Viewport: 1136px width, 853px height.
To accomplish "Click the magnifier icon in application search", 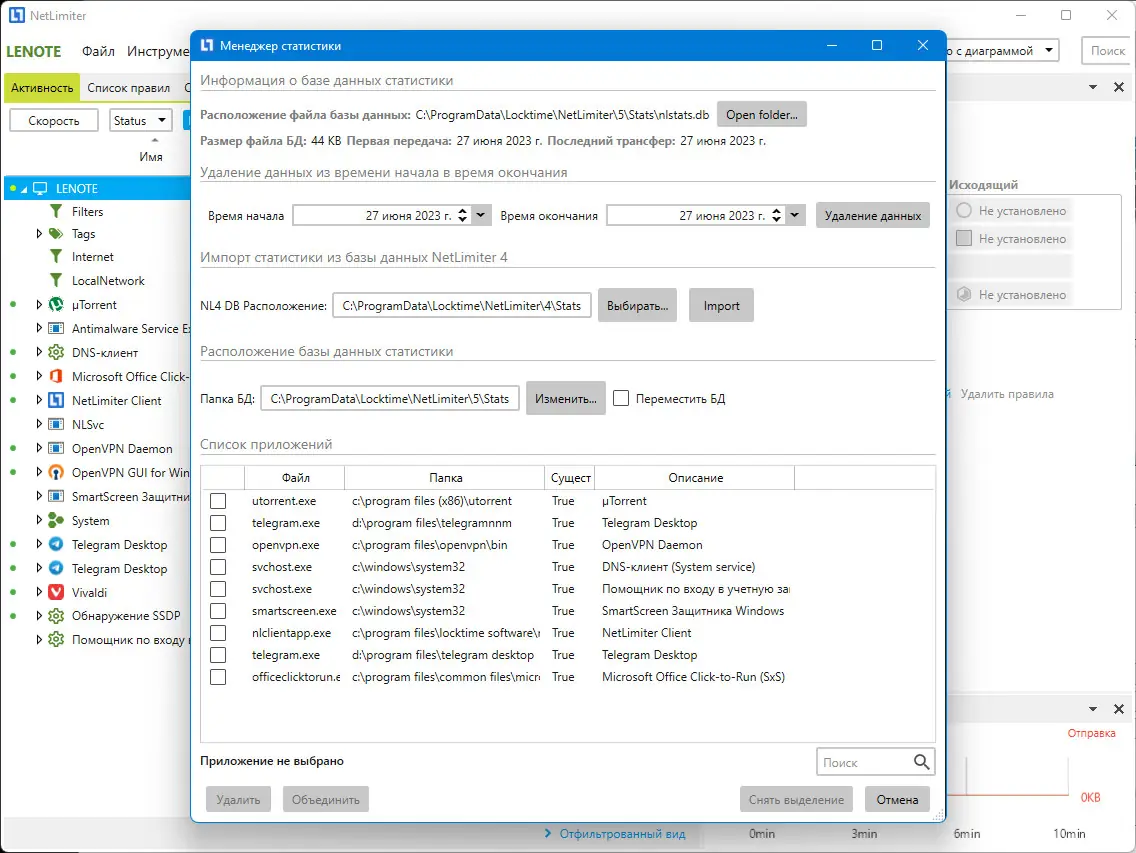I will pyautogui.click(x=921, y=762).
